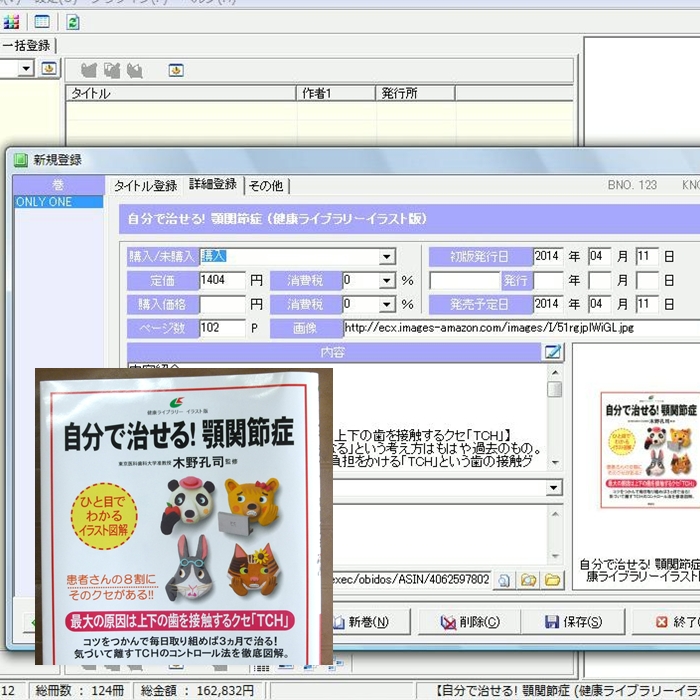Click the scroll thumb of 内容 text area
The width and height of the screenshot is (700, 700).
click(x=554, y=389)
